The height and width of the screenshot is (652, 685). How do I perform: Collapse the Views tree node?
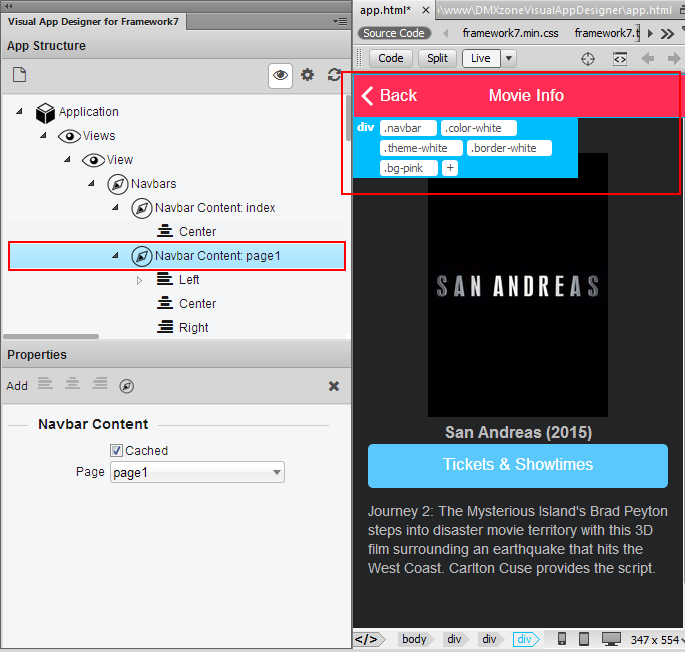pos(43,135)
